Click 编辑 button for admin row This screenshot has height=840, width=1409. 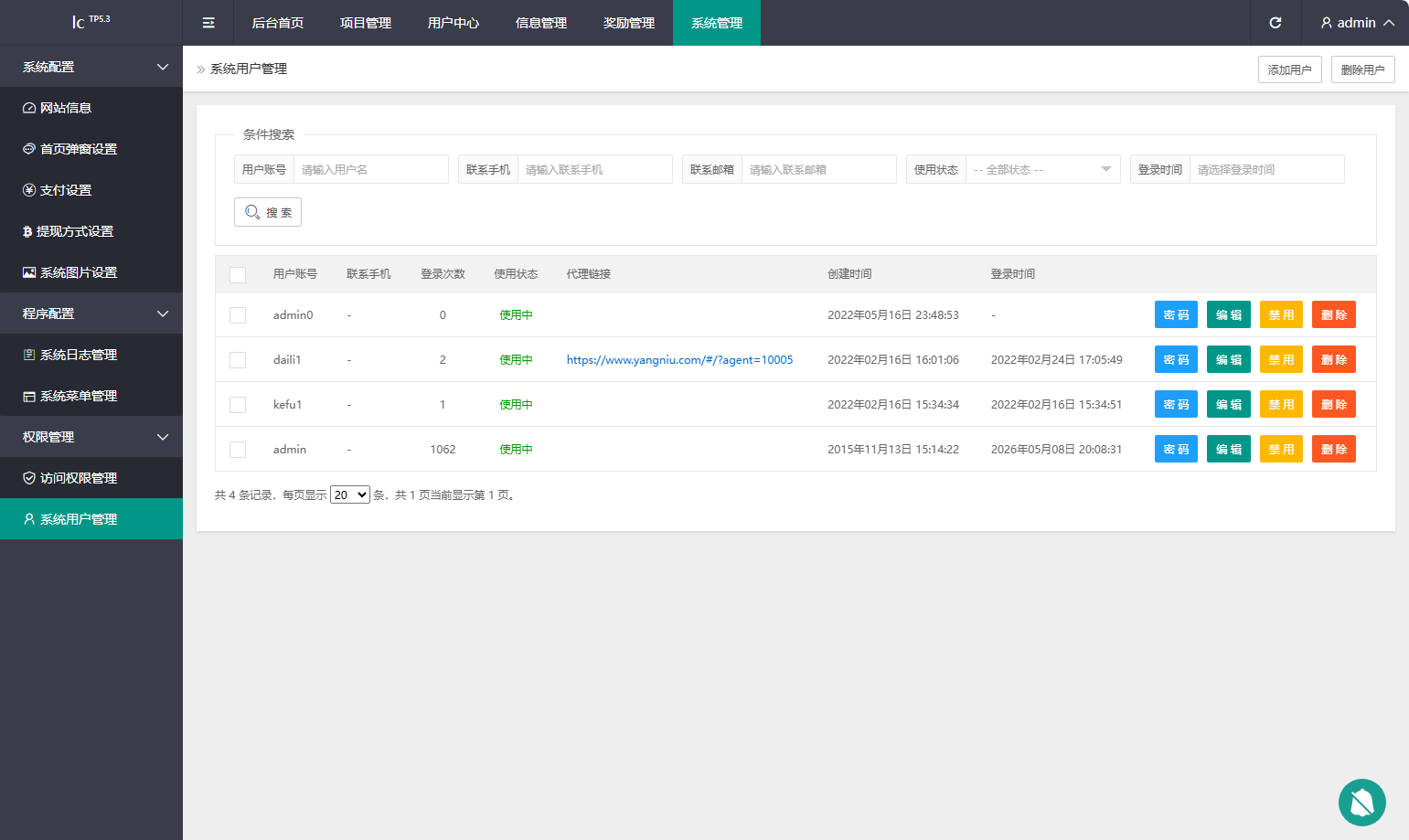[1229, 449]
